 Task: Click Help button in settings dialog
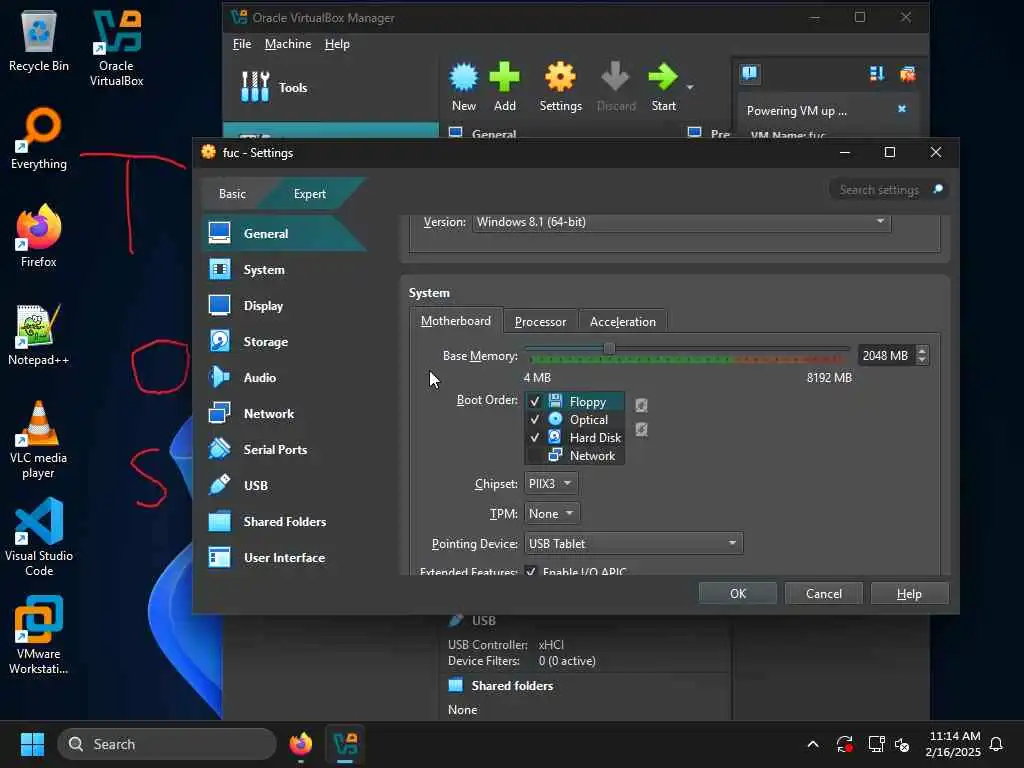pyautogui.click(x=909, y=593)
